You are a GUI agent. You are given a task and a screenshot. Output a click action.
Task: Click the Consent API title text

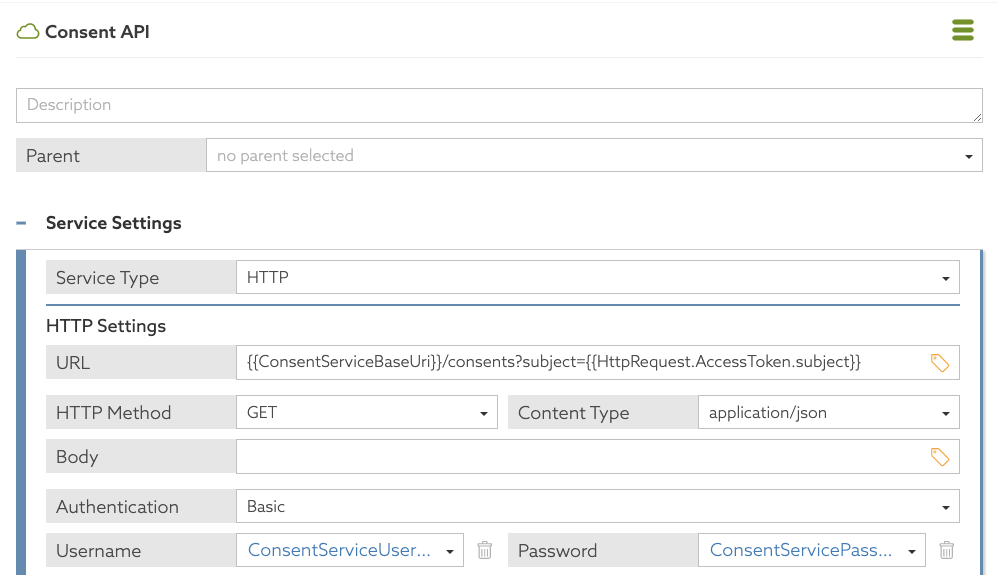coord(97,32)
